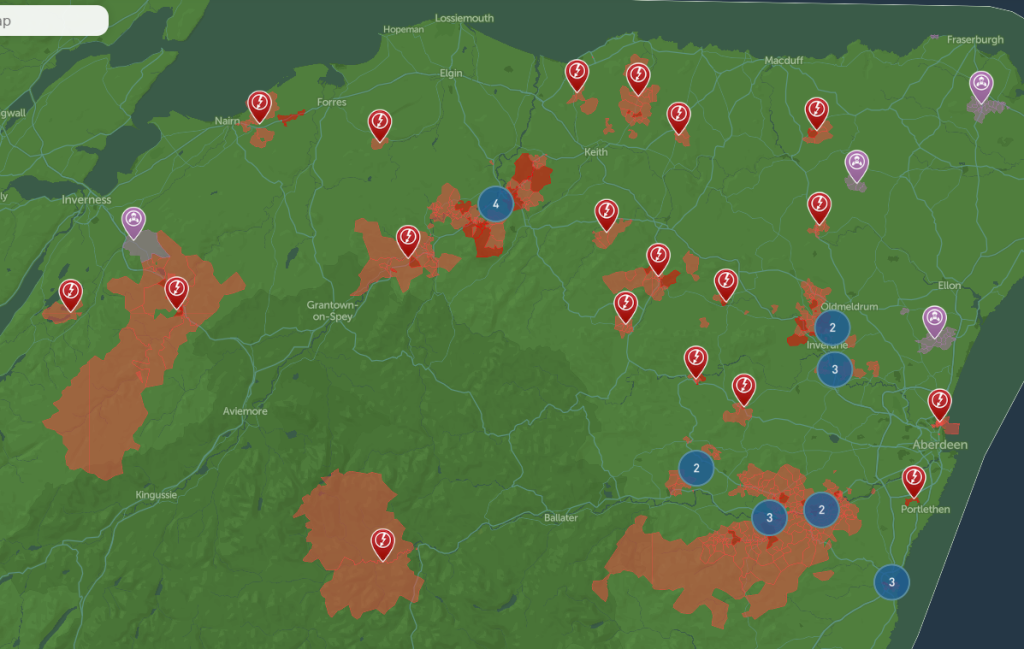Screen dimensions: 1024x649
Task: Click the outage pin near Nairn
Action: point(260,105)
